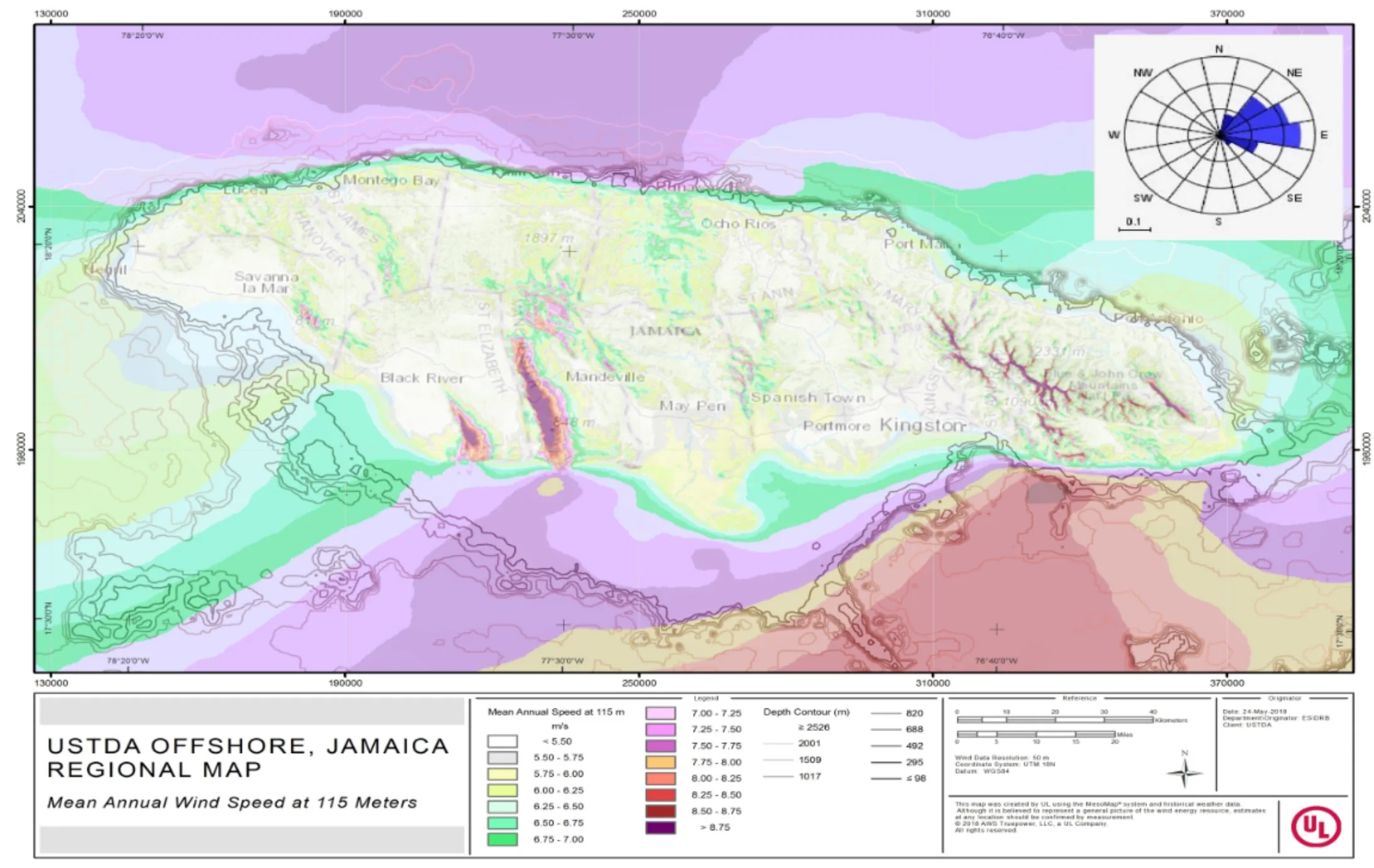Click the 295 depth contour line sample

[886, 762]
